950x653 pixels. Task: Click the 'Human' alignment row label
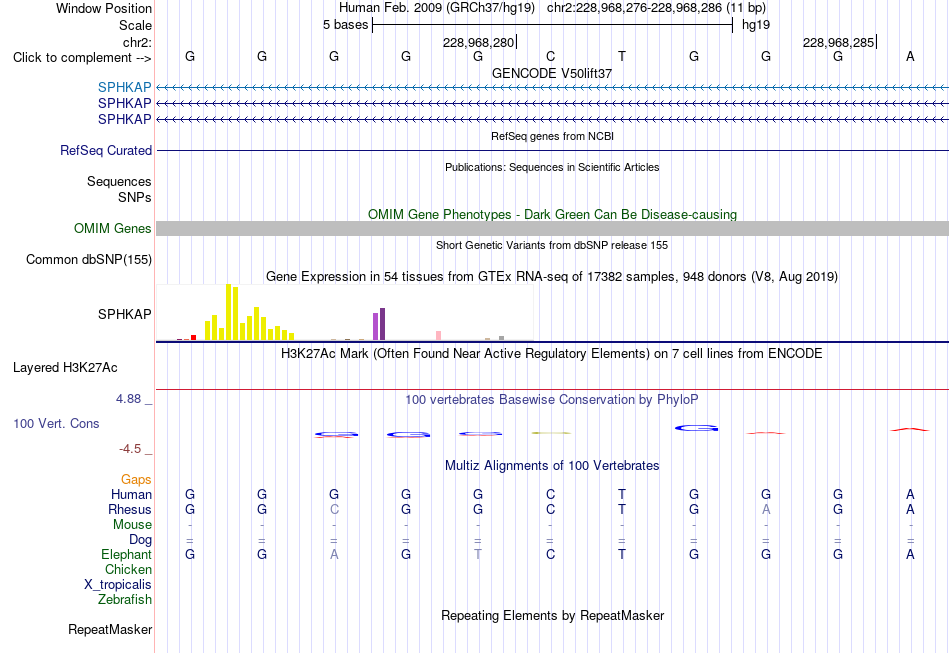click(131, 494)
